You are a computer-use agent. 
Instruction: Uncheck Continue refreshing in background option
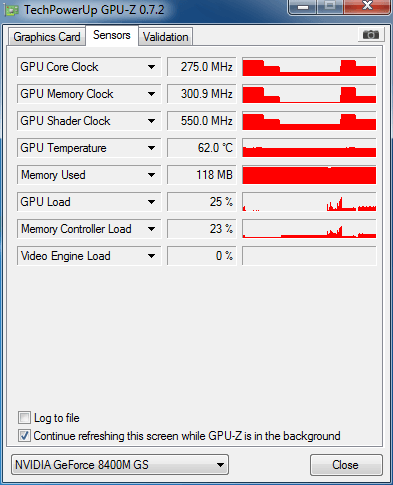pos(24,436)
